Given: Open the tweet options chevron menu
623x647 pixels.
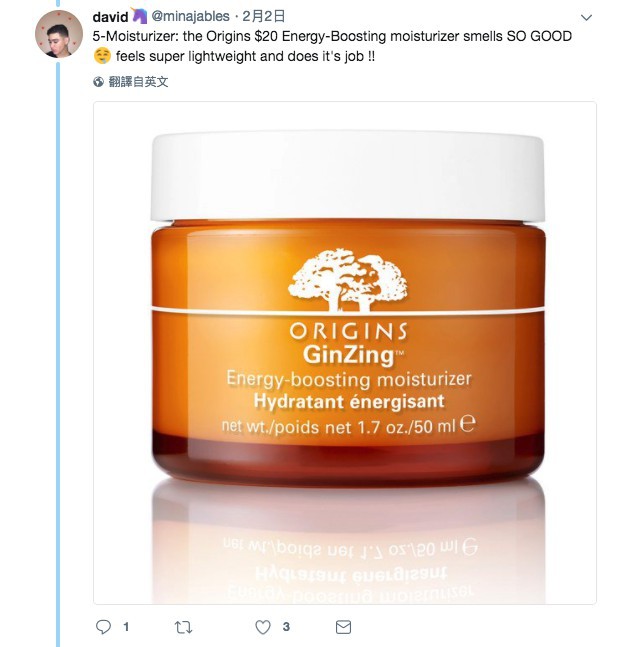Looking at the screenshot, I should click(586, 17).
